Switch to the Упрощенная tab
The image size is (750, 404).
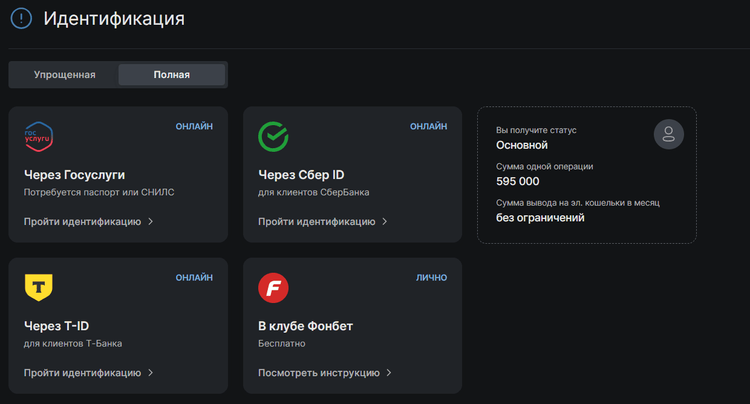coord(64,75)
